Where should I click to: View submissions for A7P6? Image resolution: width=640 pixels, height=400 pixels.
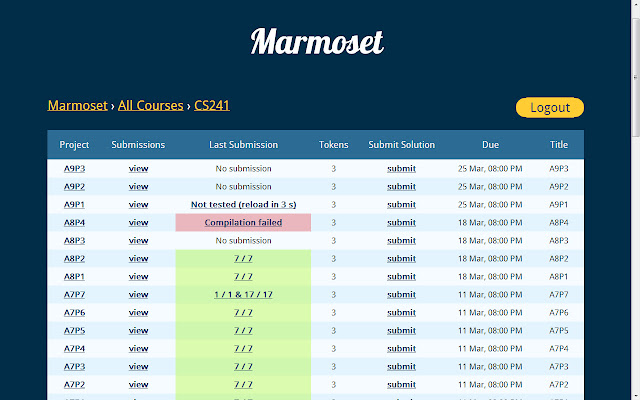(138, 312)
